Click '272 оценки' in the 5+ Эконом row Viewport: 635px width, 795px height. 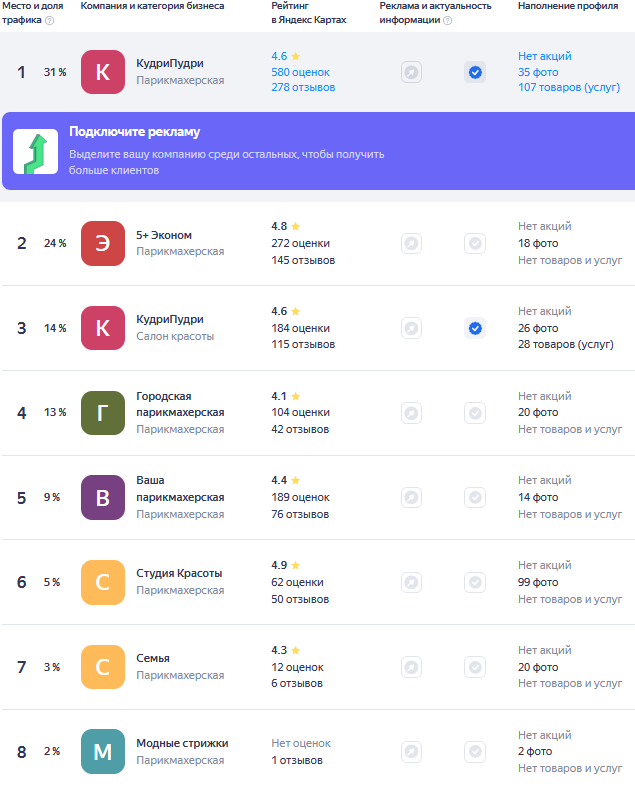pos(300,243)
